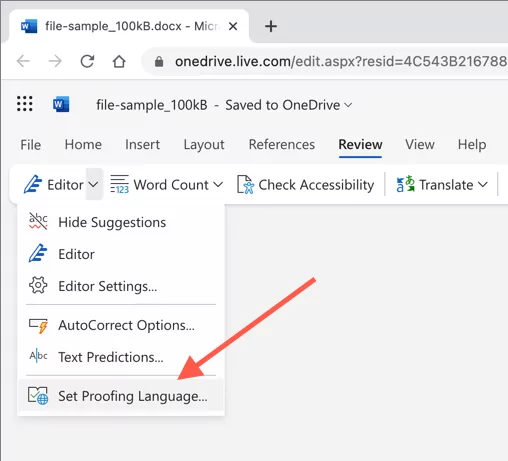Viewport: 508px width, 461px height.
Task: Open the Help tab
Action: pos(472,145)
